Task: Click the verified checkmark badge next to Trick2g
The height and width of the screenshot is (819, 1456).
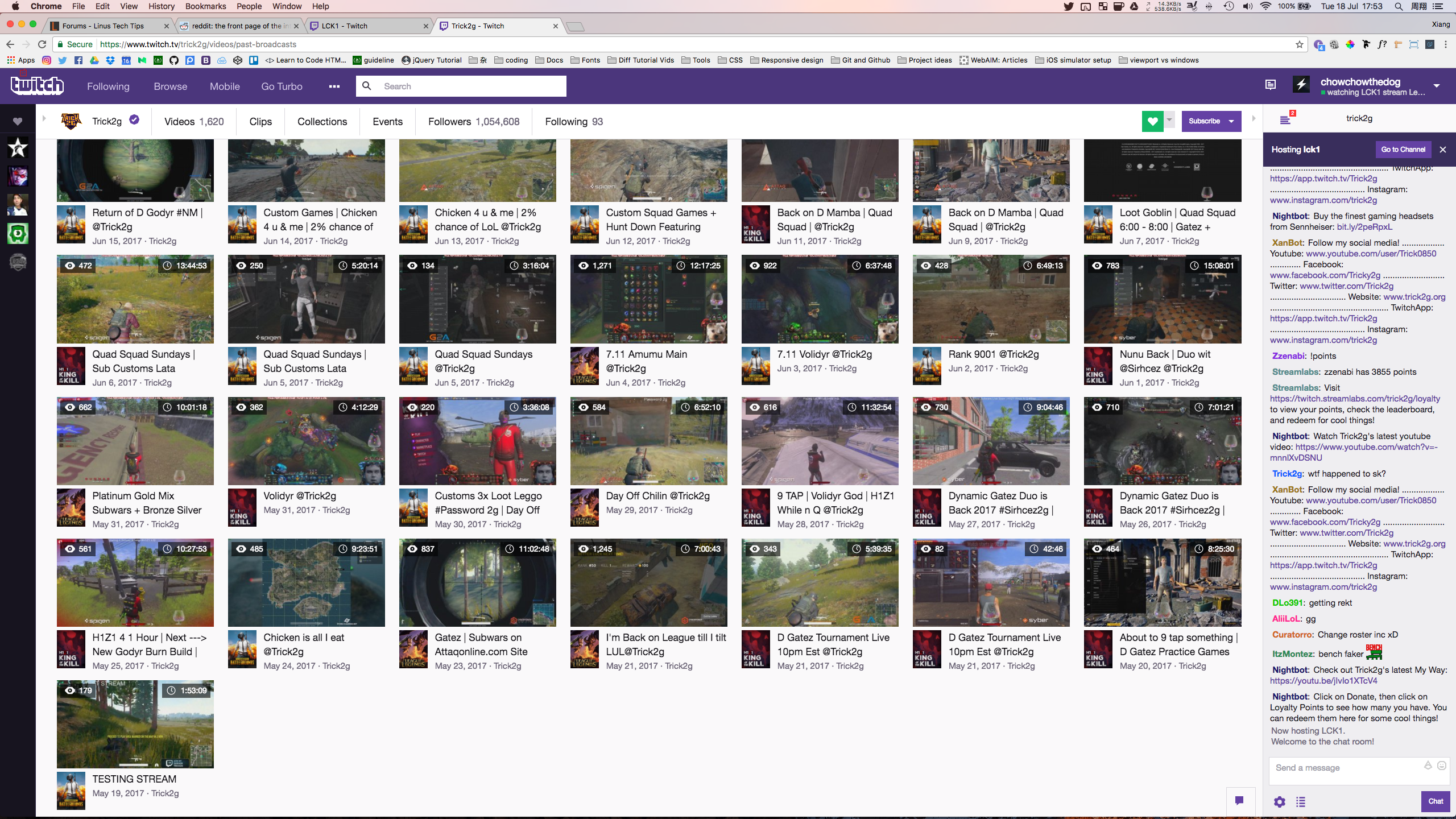Action: 134,120
